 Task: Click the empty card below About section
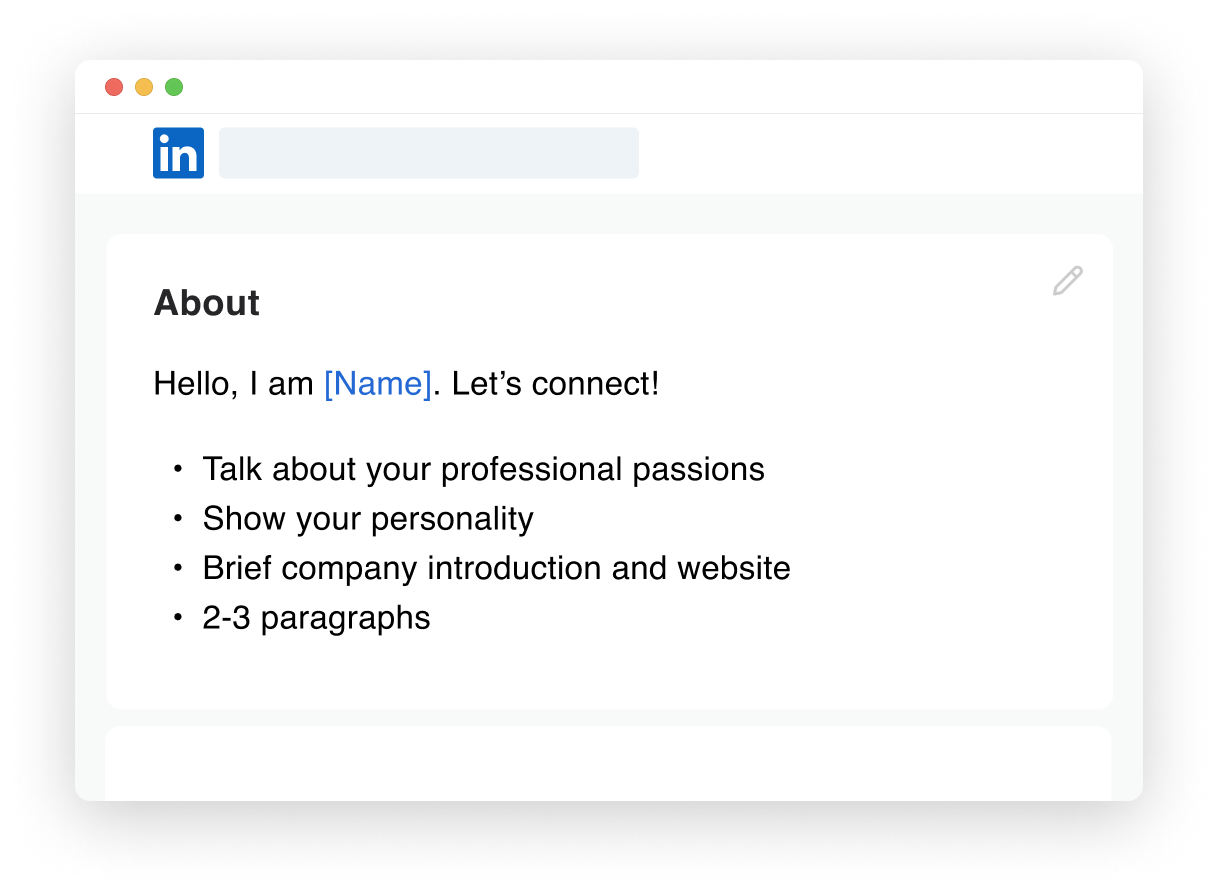coord(609,763)
